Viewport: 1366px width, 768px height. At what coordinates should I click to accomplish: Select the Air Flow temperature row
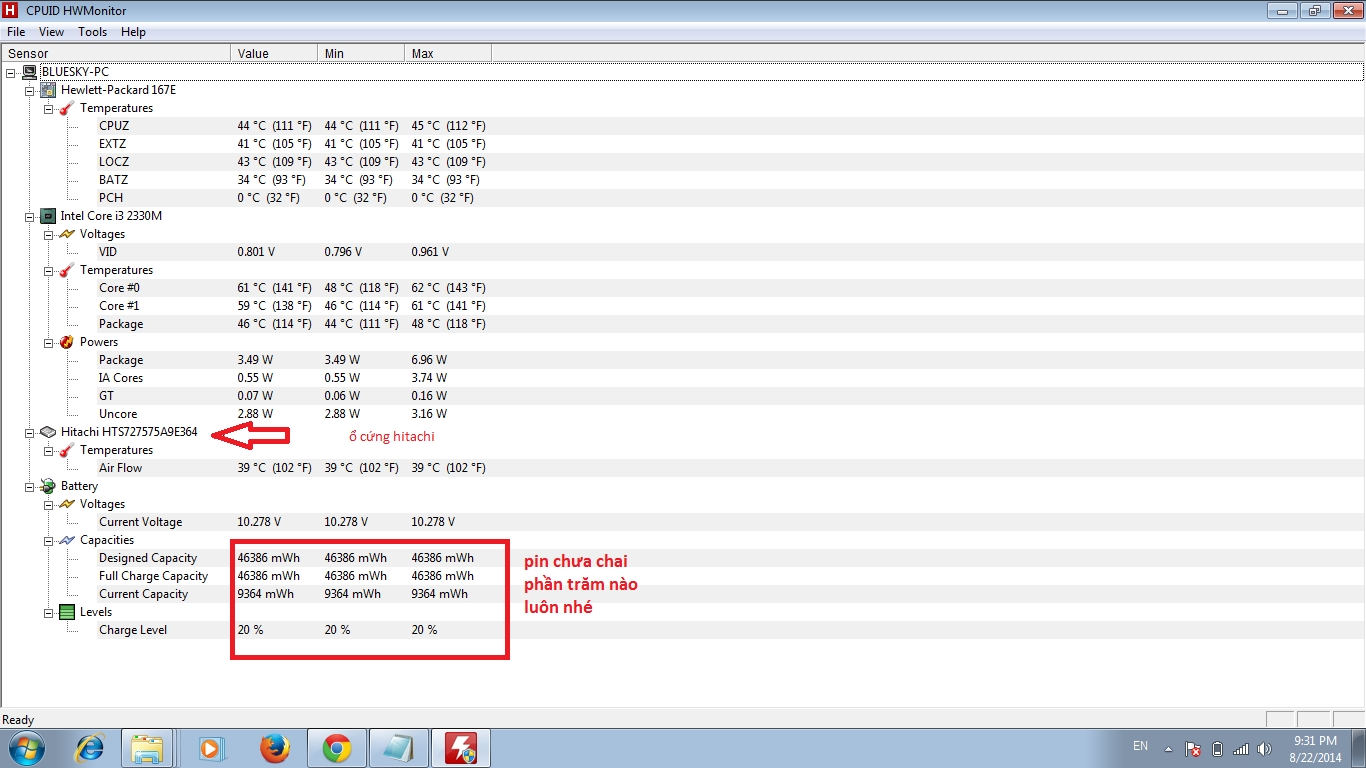coord(682,468)
